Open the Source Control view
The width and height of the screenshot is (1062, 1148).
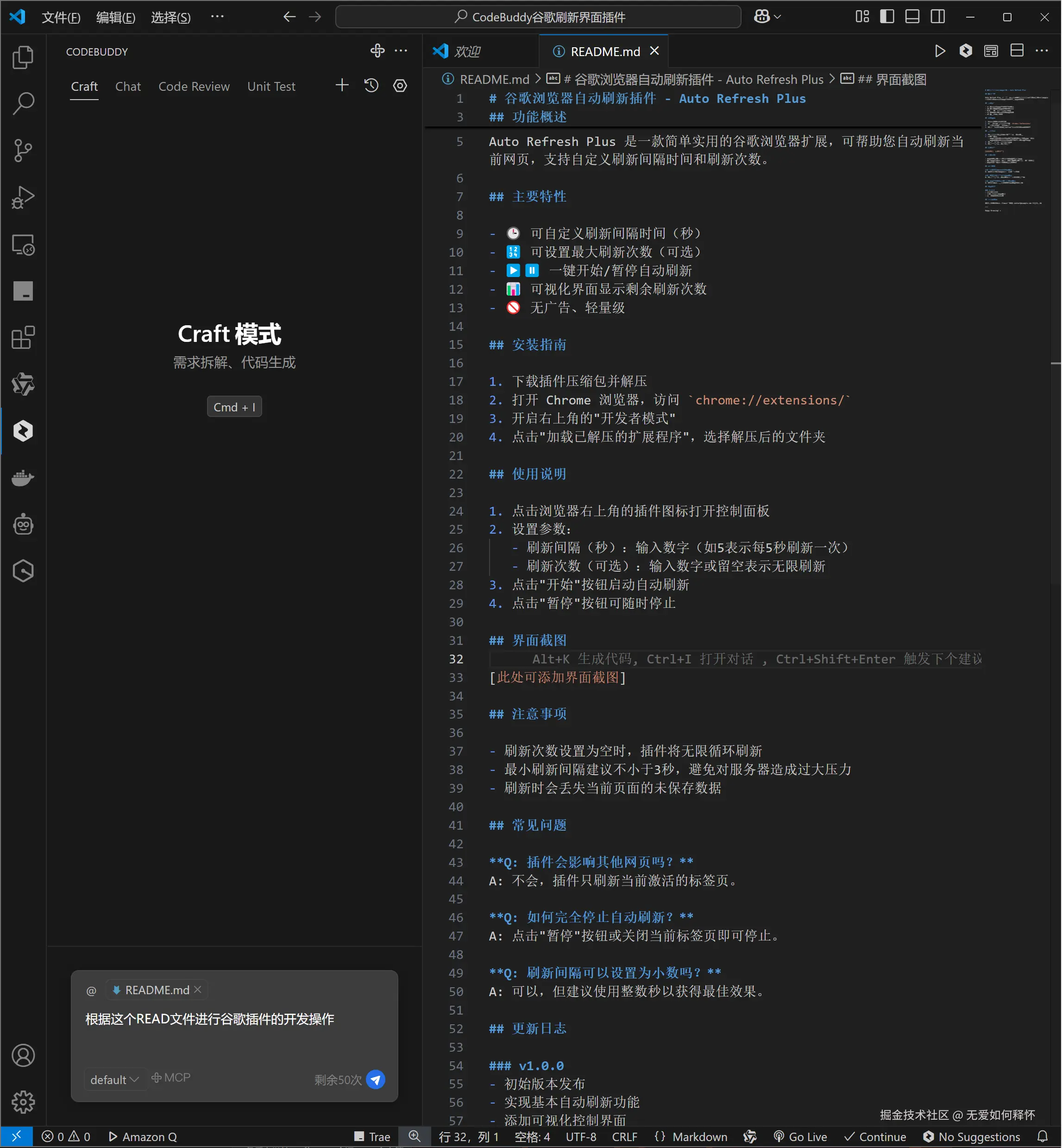click(23, 151)
